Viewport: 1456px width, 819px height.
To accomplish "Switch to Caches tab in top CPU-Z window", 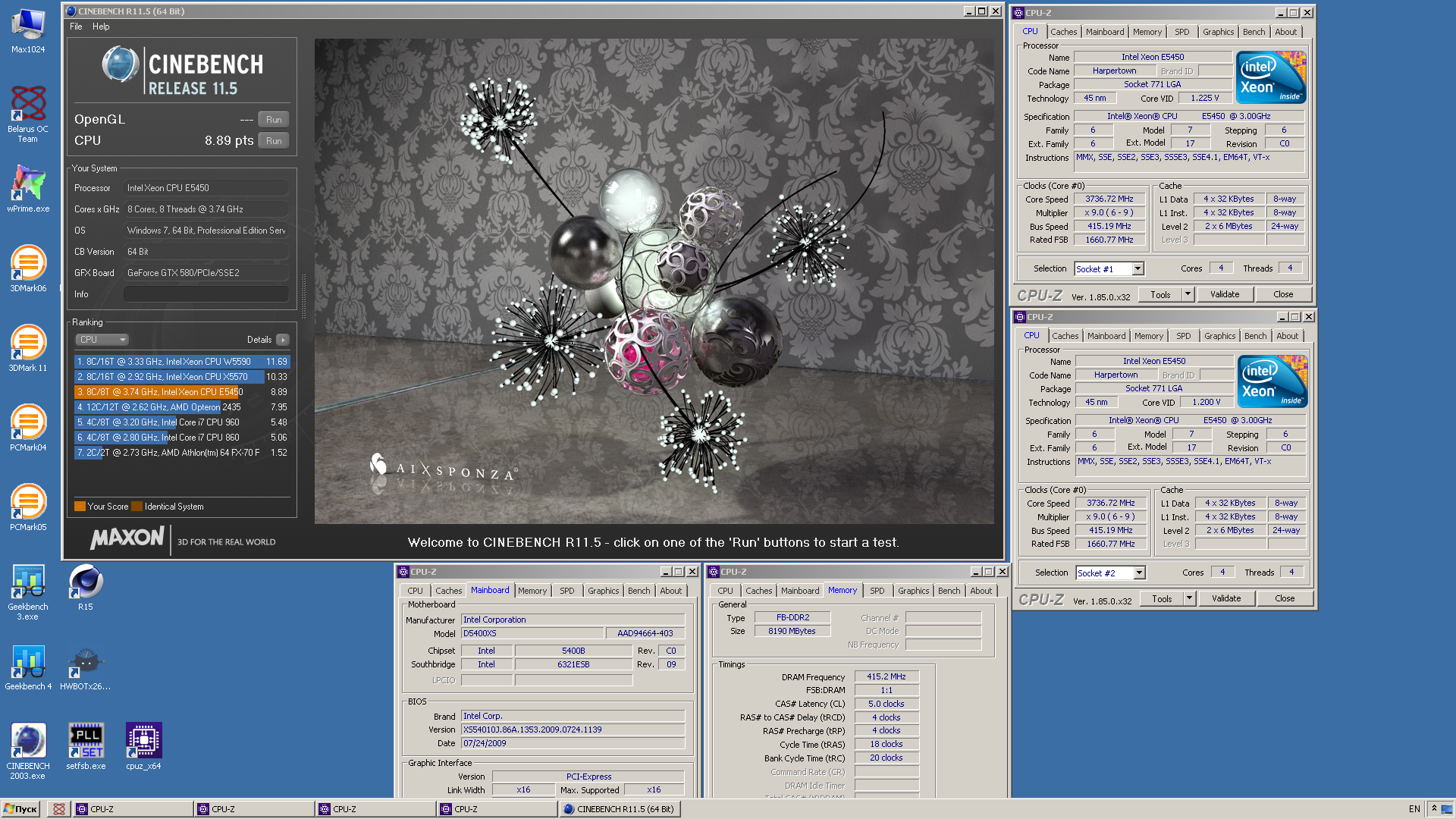I will [1063, 32].
